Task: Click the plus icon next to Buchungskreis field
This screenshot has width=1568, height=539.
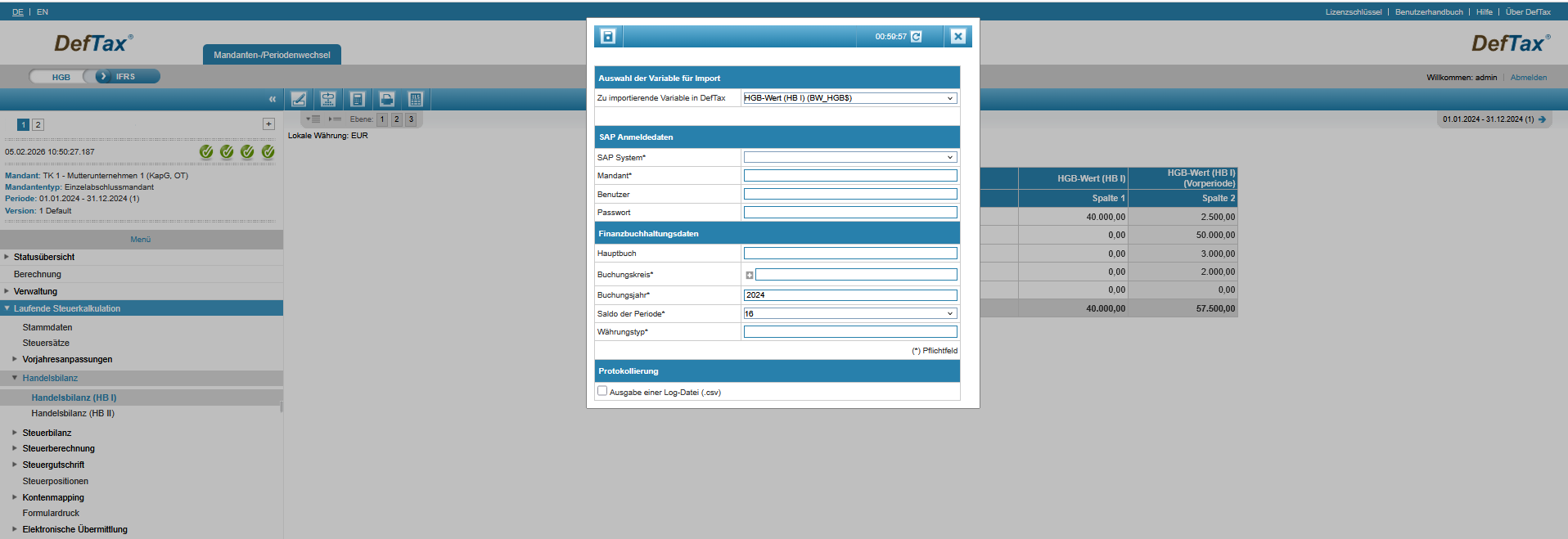Action: tap(749, 275)
